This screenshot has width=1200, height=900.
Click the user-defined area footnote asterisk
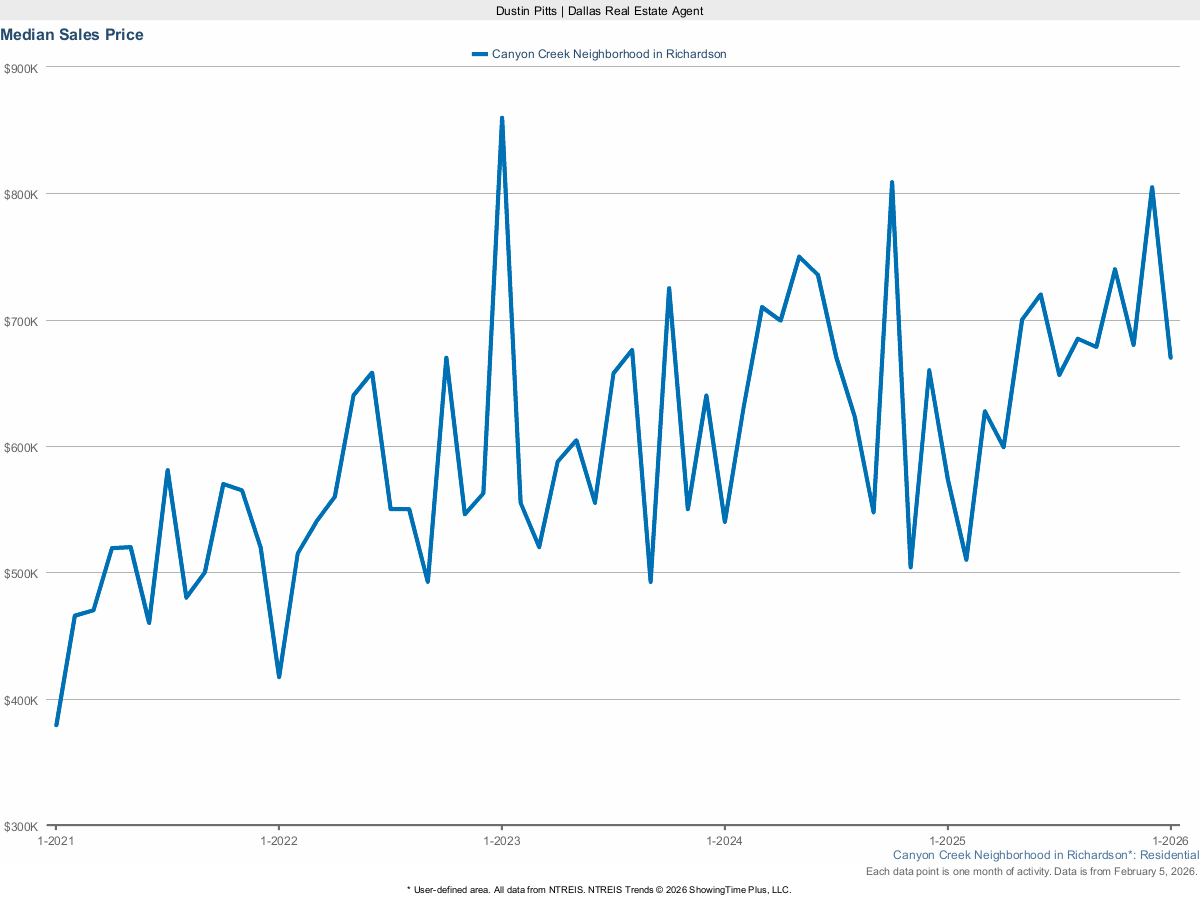coord(408,889)
